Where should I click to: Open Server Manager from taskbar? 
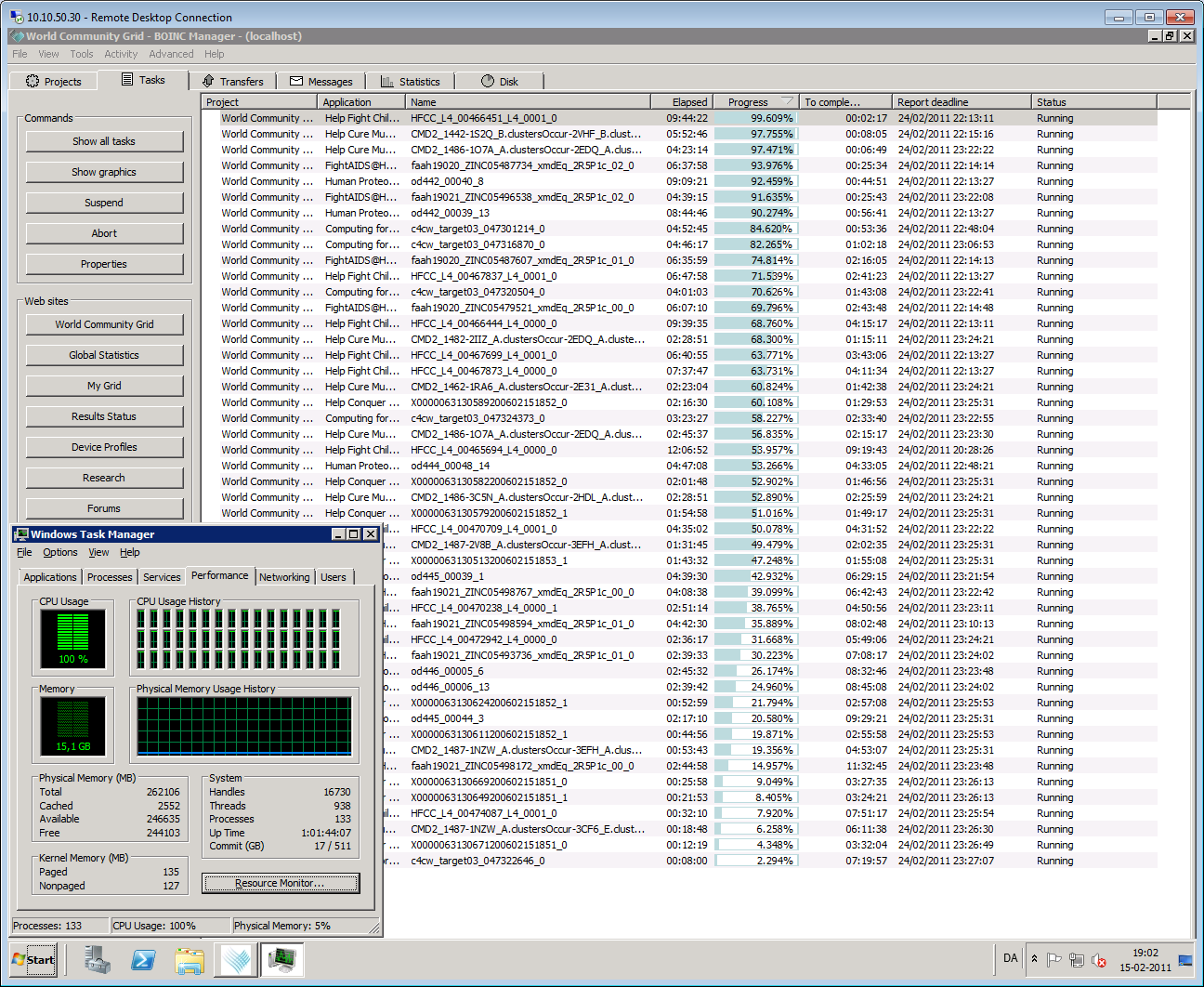[98, 960]
